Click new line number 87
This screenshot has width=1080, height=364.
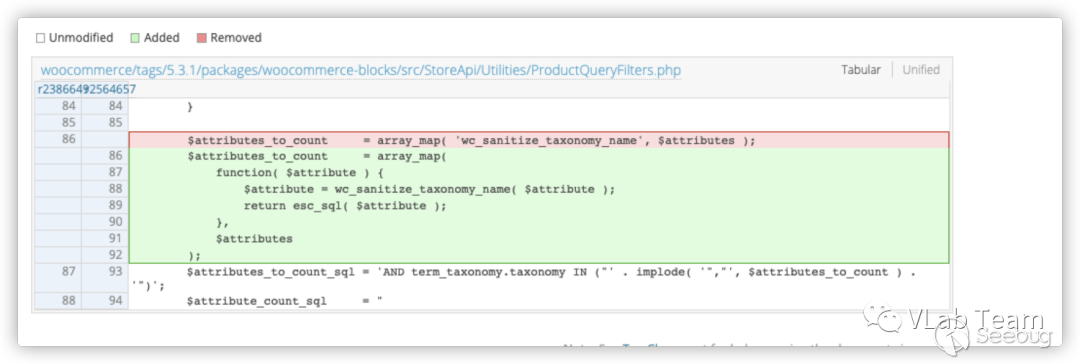(x=104, y=172)
